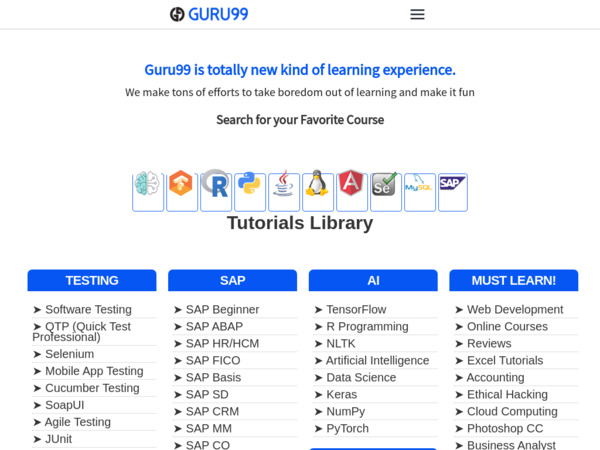Screen dimensions: 600x450
Task: Open the Artificial Intelligence tutorial
Action: [x=377, y=360]
